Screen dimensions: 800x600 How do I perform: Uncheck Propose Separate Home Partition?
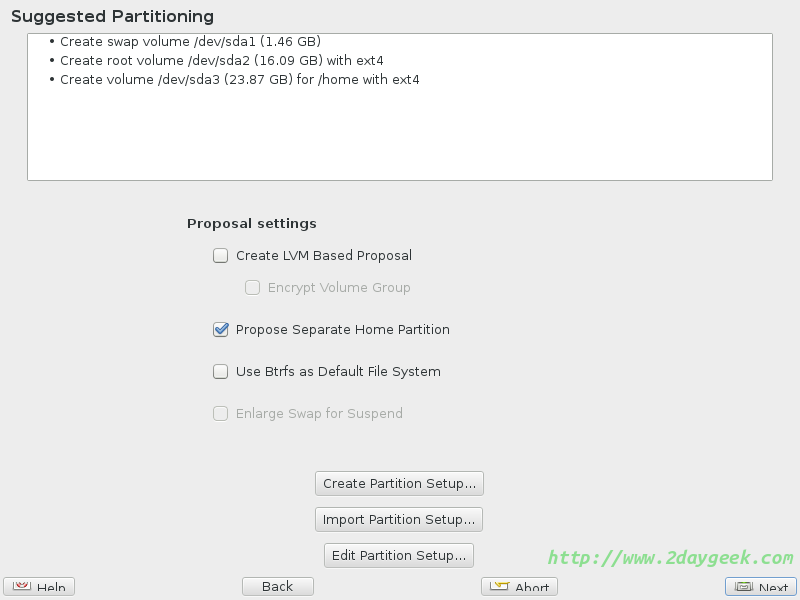click(221, 330)
